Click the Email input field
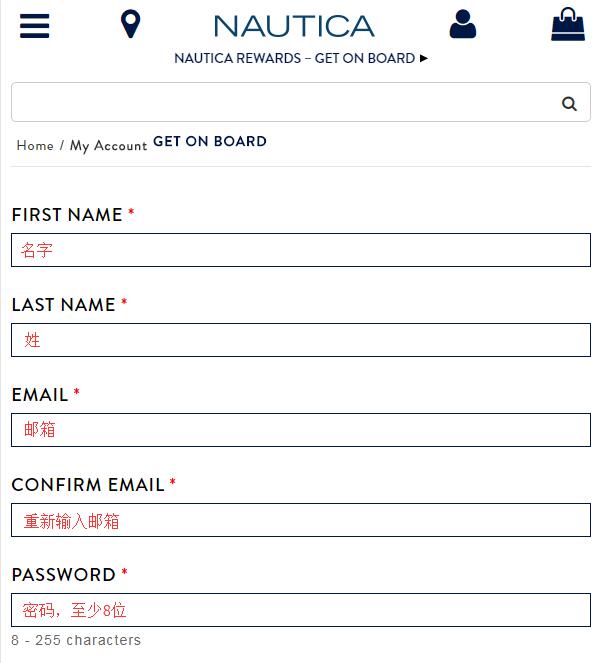The image size is (600, 663). (x=301, y=430)
